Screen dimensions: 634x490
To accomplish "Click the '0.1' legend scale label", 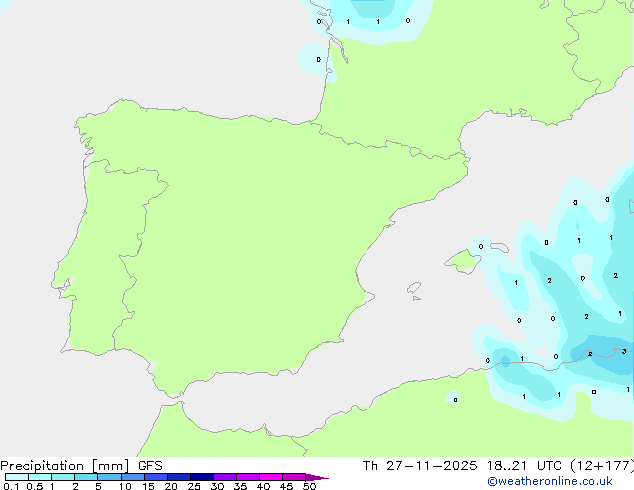I will (x=11, y=486).
